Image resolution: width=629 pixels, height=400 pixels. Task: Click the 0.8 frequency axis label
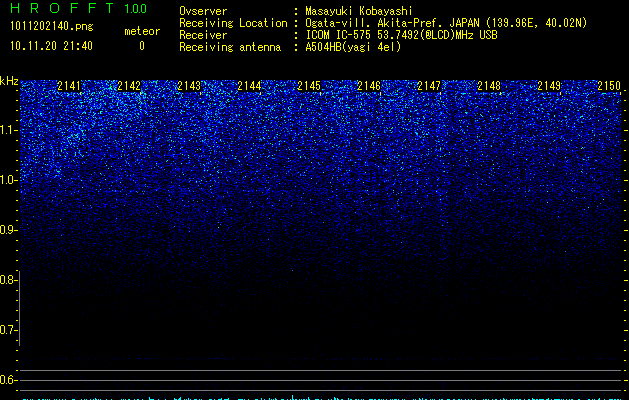pyautogui.click(x=8, y=280)
